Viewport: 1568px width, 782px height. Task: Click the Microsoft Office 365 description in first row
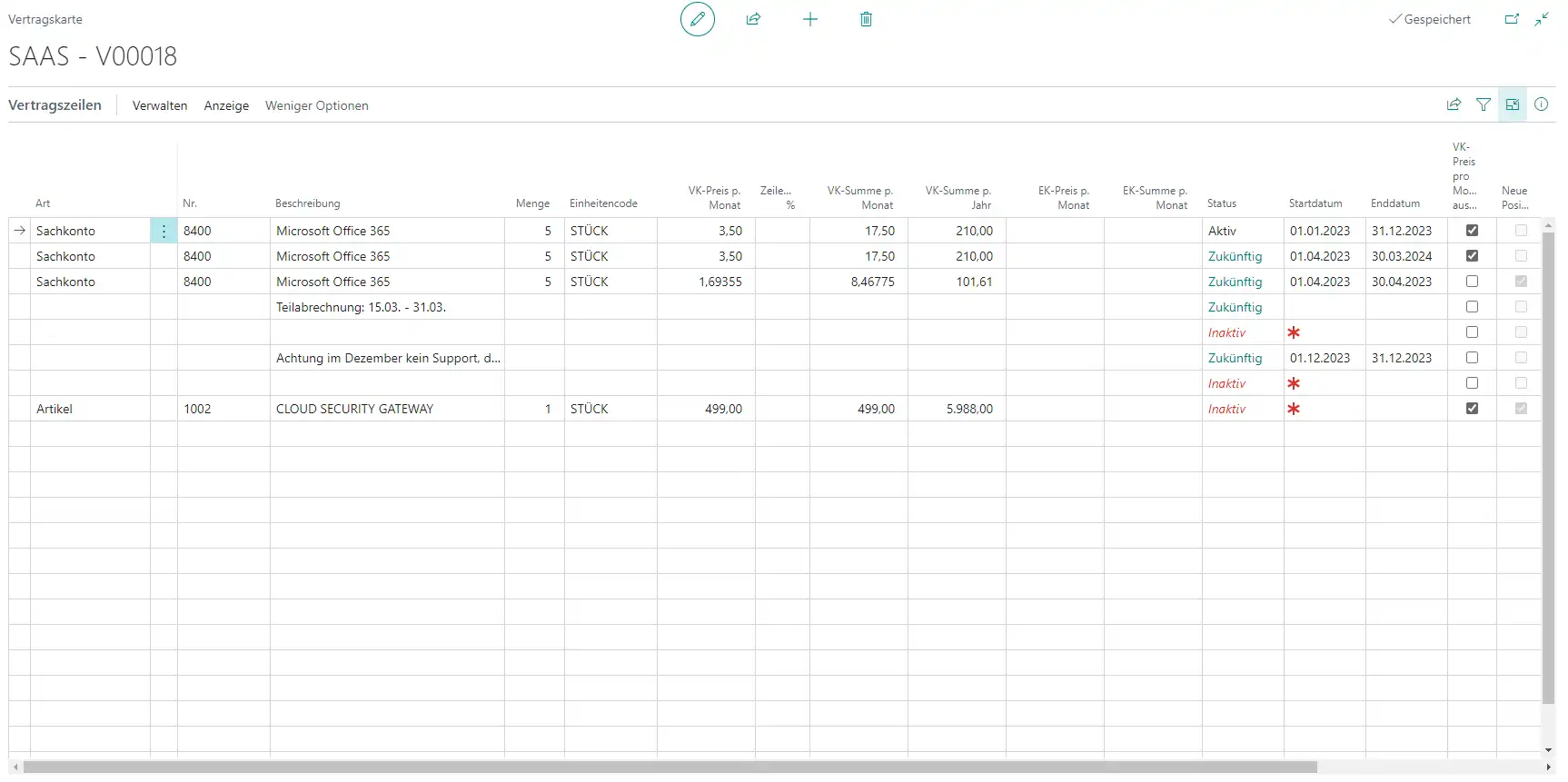tap(332, 231)
